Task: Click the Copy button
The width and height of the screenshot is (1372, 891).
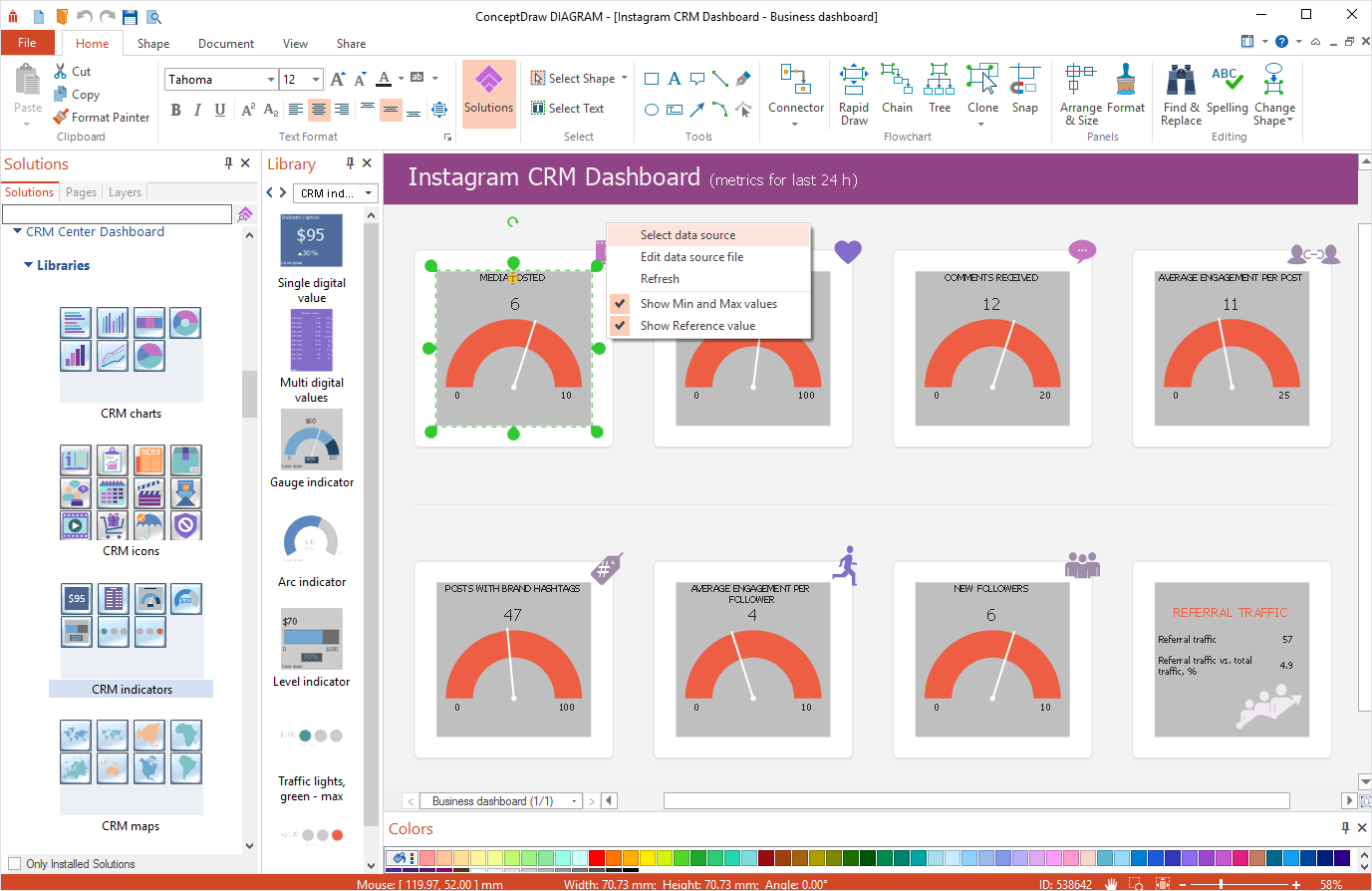Action: click(76, 95)
